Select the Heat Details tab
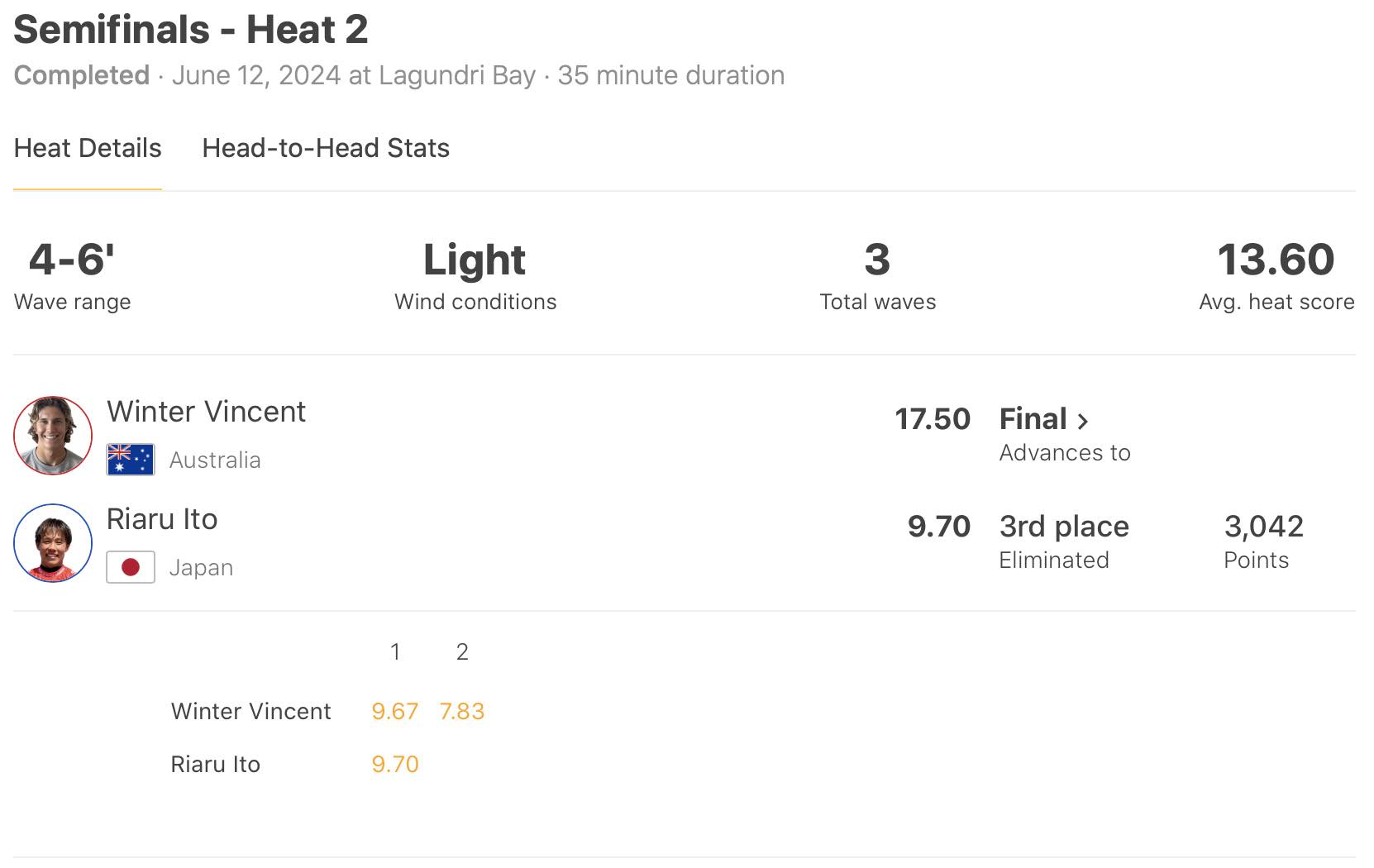The width and height of the screenshot is (1374, 868). point(88,148)
